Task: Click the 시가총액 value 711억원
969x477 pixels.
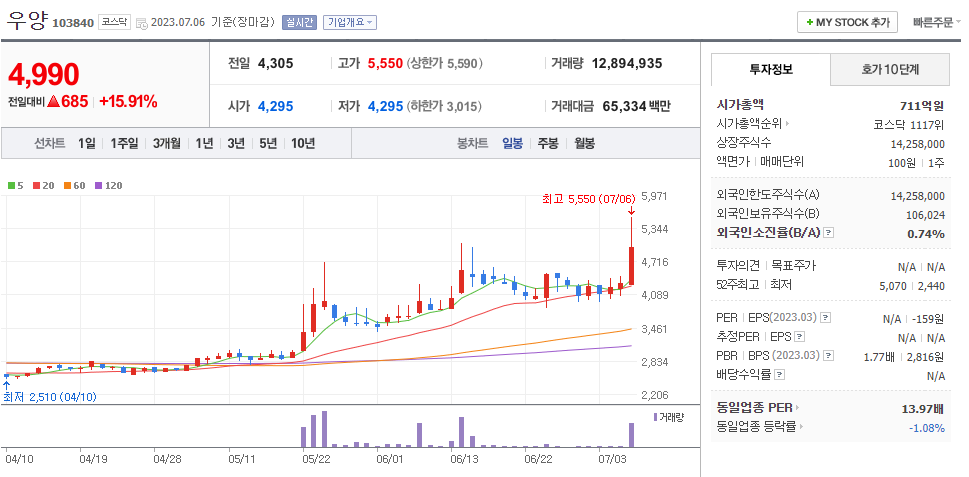Action: point(923,105)
